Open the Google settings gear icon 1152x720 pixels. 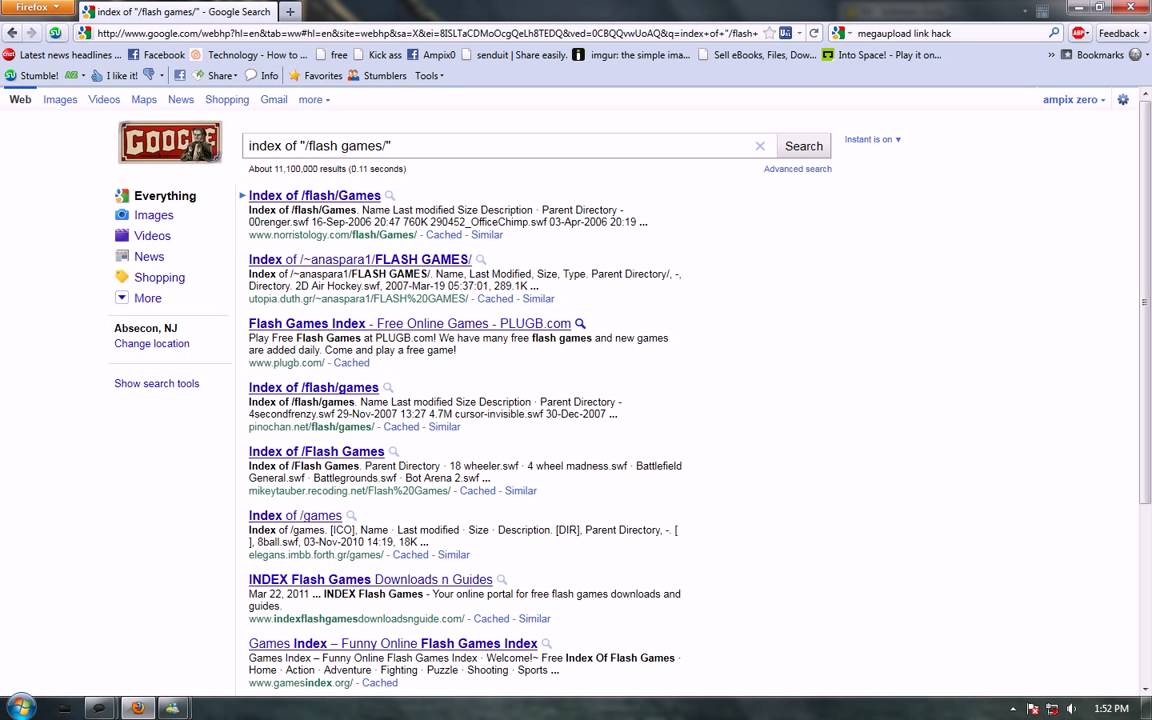click(x=1123, y=100)
